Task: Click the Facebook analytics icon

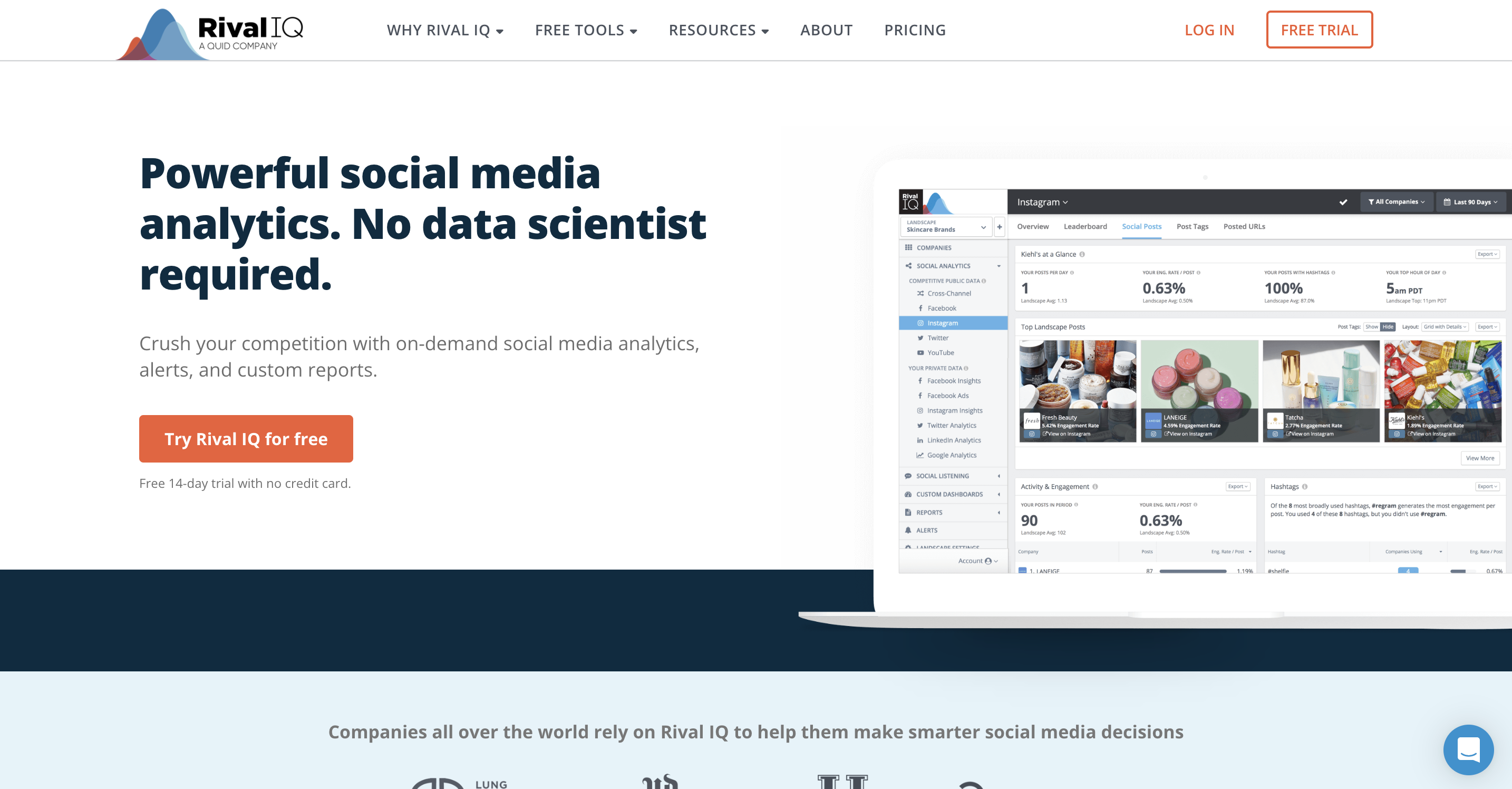Action: 920,308
